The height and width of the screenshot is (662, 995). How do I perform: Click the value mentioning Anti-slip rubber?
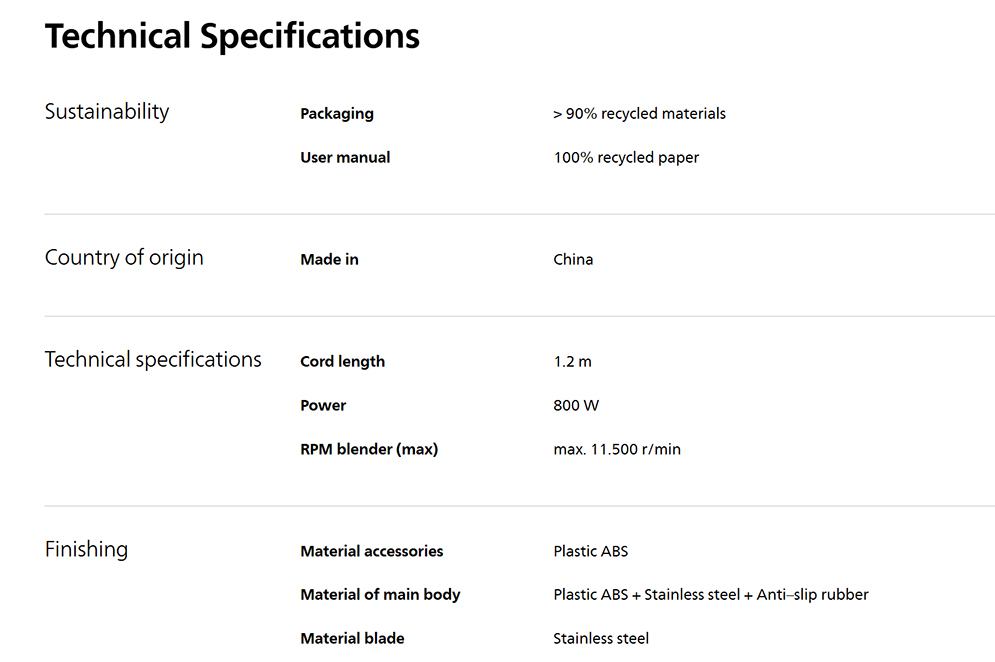pos(710,595)
